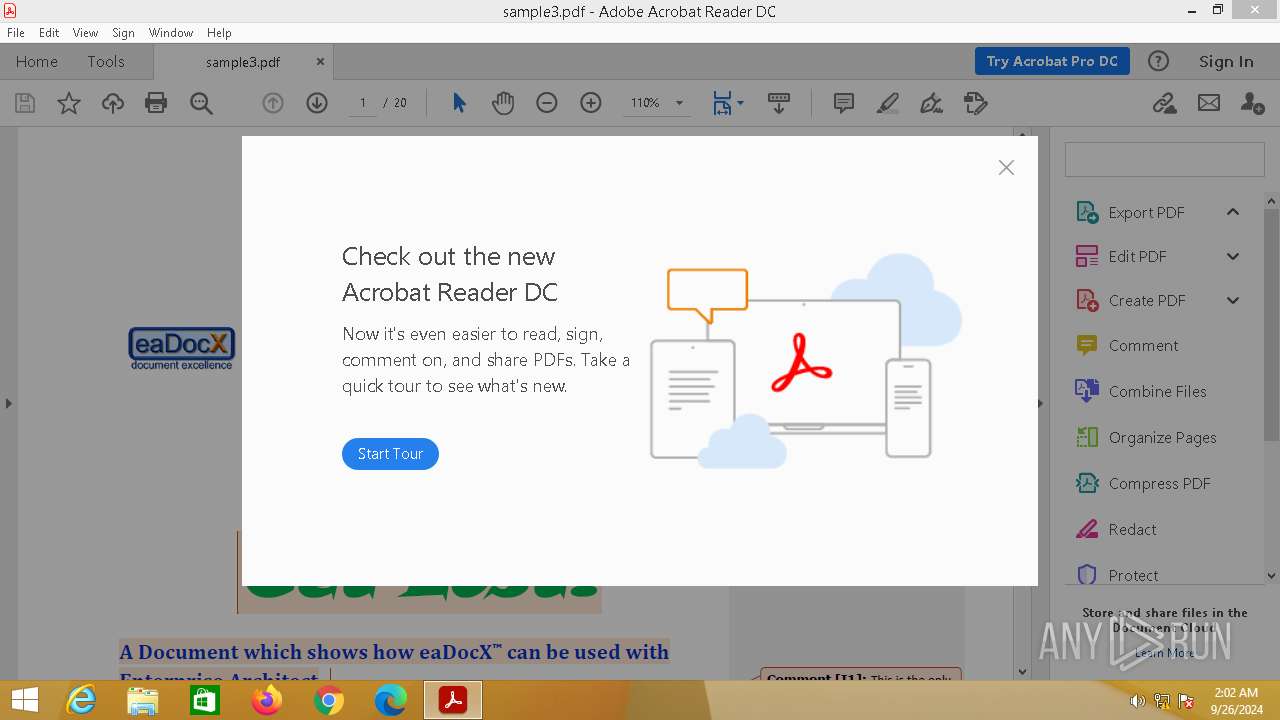Open the Windows Start menu

(24, 701)
